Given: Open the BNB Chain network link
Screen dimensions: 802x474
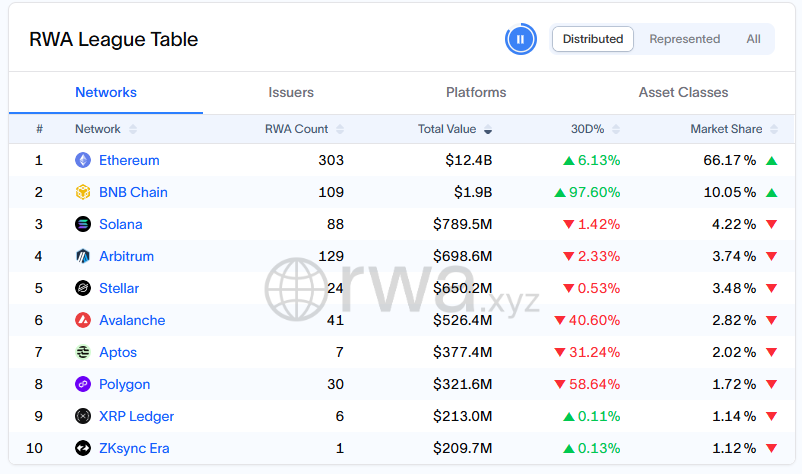Looking at the screenshot, I should coord(133,192).
